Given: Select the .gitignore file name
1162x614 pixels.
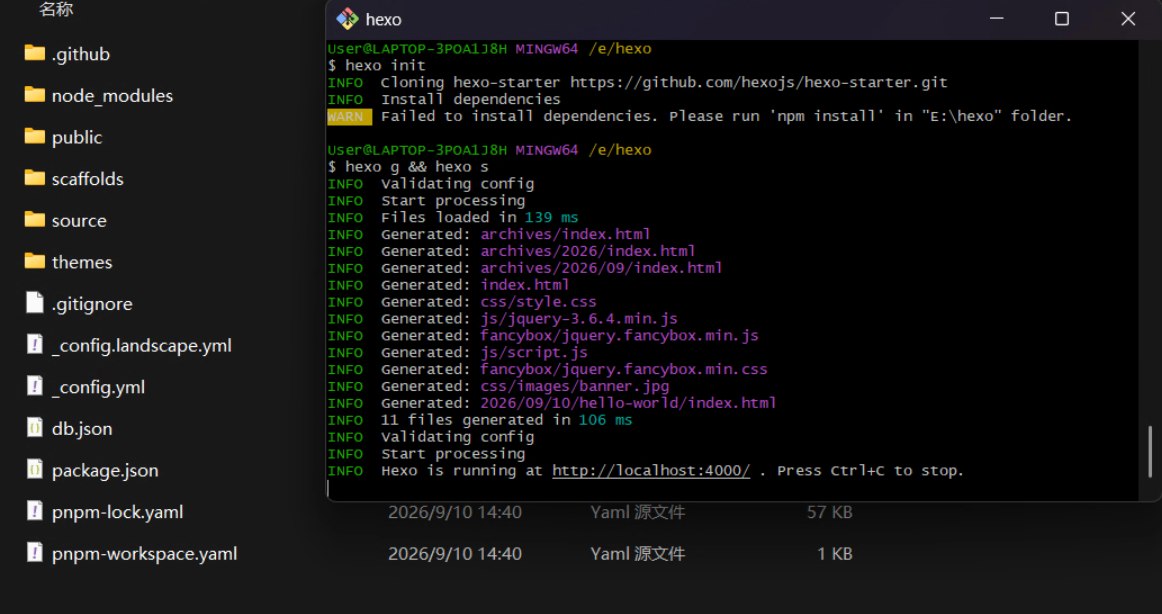Looking at the screenshot, I should tap(92, 304).
